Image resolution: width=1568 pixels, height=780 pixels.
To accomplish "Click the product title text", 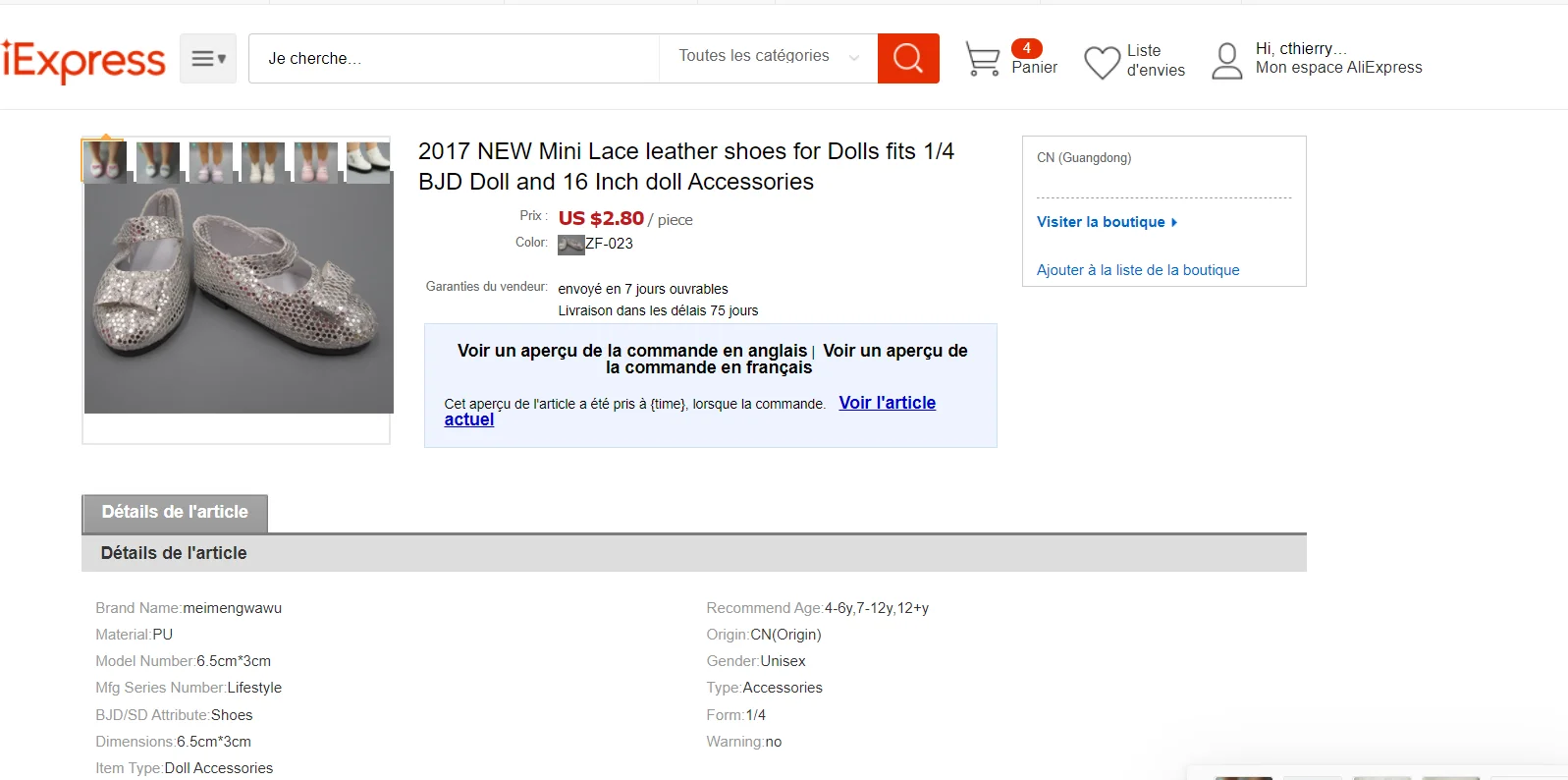I will click(x=686, y=166).
